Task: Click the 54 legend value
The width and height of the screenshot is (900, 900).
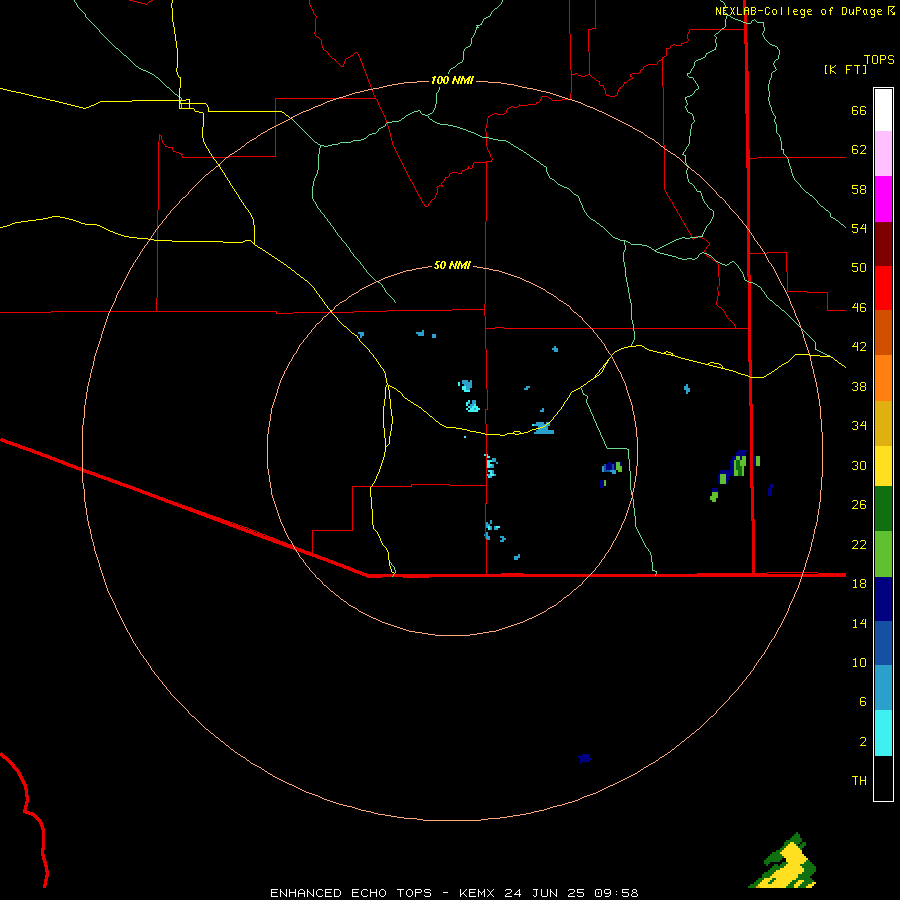Action: tap(859, 228)
